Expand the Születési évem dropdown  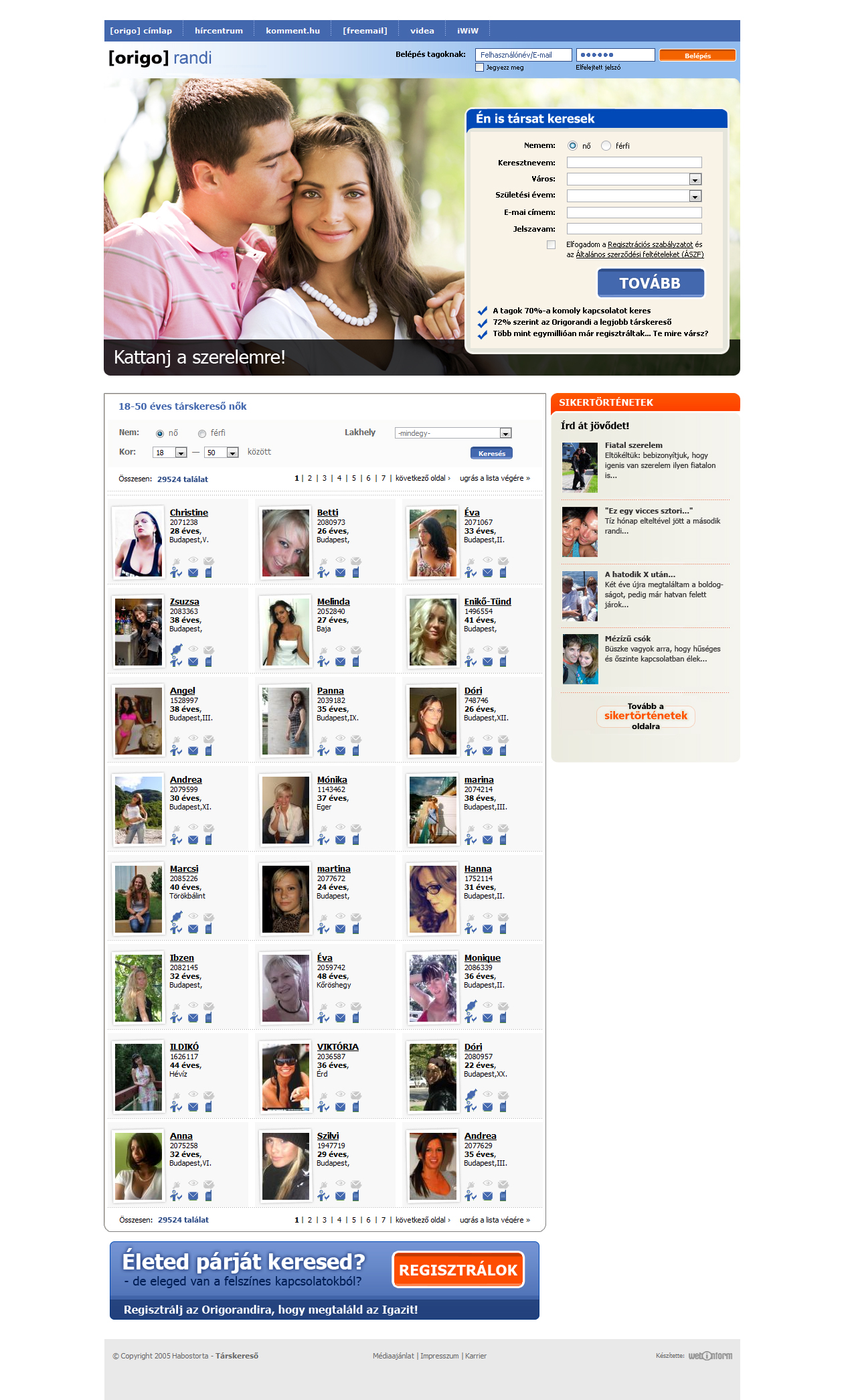click(695, 196)
